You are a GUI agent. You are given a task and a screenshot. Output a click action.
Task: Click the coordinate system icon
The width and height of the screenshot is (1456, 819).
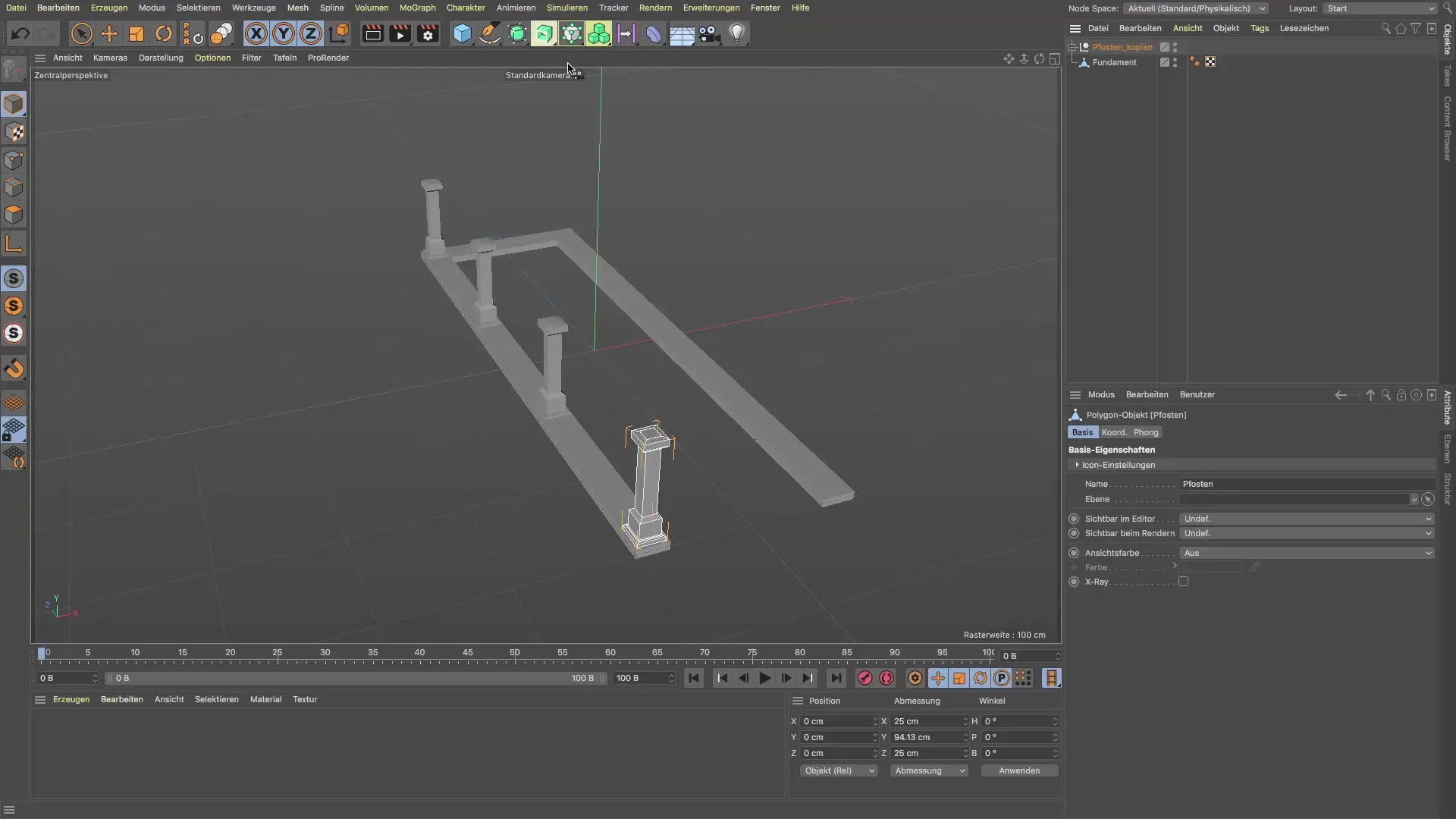(339, 33)
